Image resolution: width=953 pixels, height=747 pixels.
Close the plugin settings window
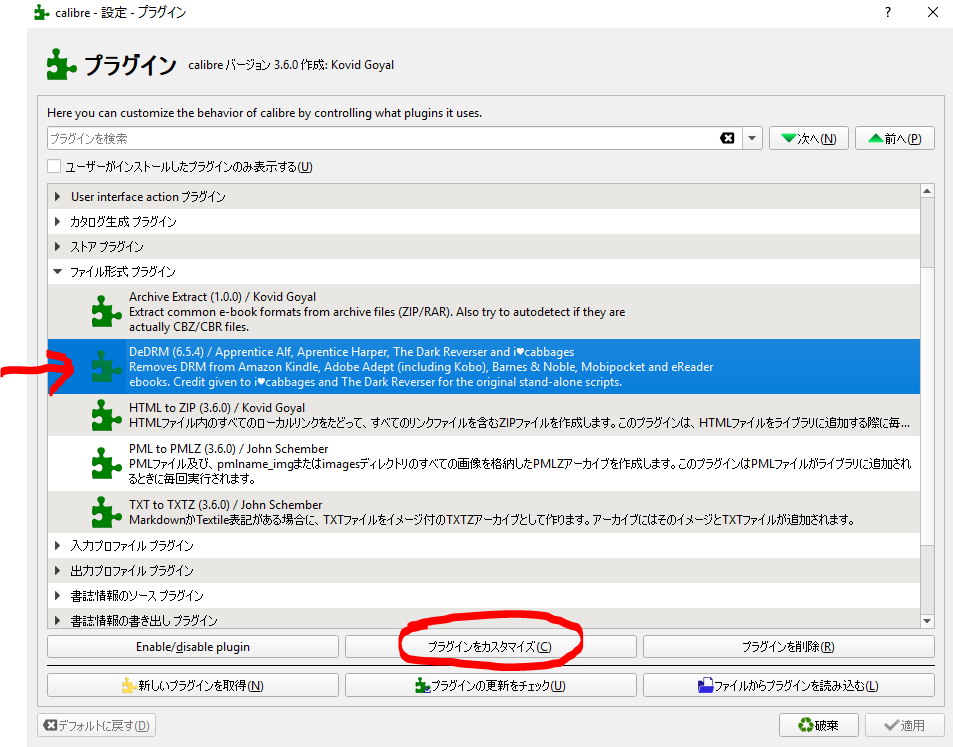coord(932,12)
